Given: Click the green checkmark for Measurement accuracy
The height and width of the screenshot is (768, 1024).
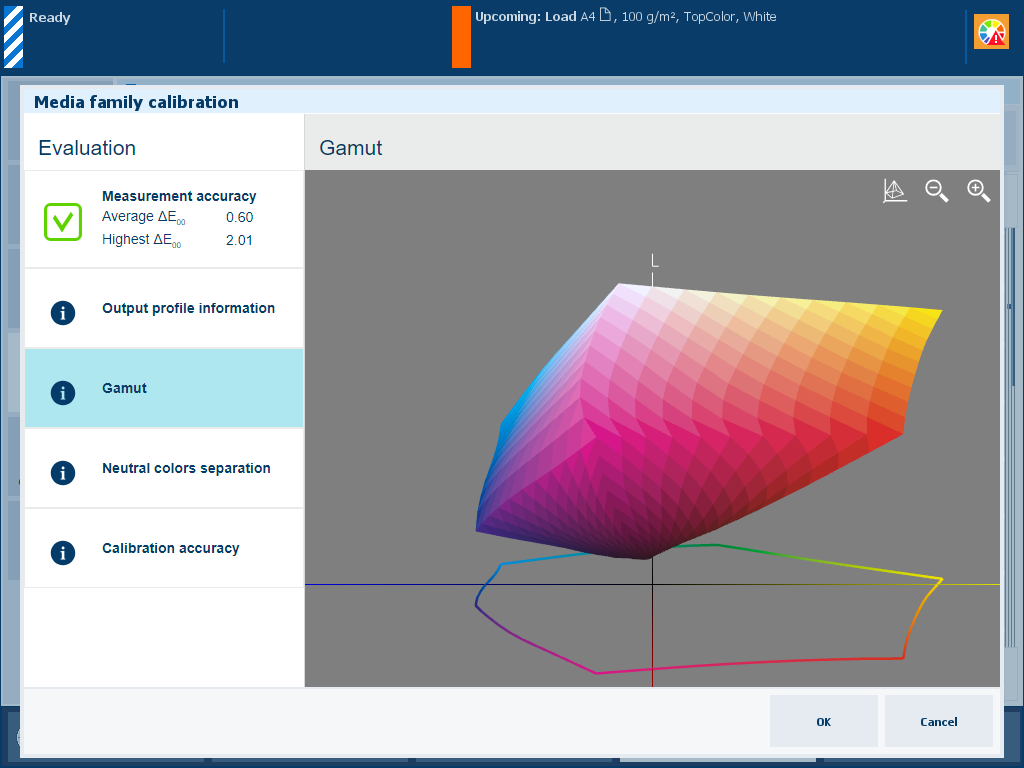Looking at the screenshot, I should click(63, 221).
